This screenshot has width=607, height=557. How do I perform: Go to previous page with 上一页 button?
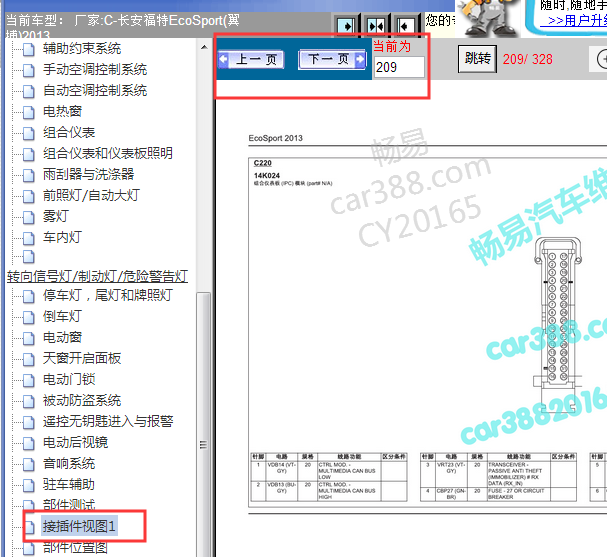point(251,60)
